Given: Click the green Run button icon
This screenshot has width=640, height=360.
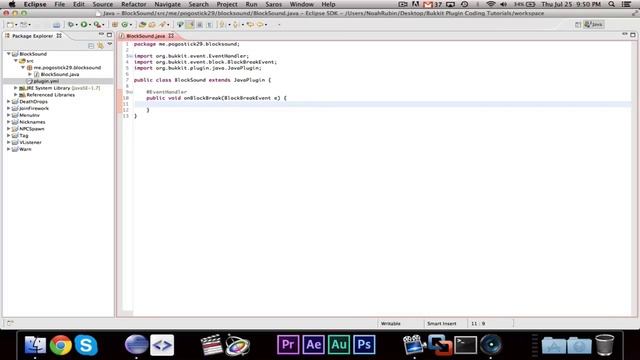Looking at the screenshot, I should pos(84,24).
